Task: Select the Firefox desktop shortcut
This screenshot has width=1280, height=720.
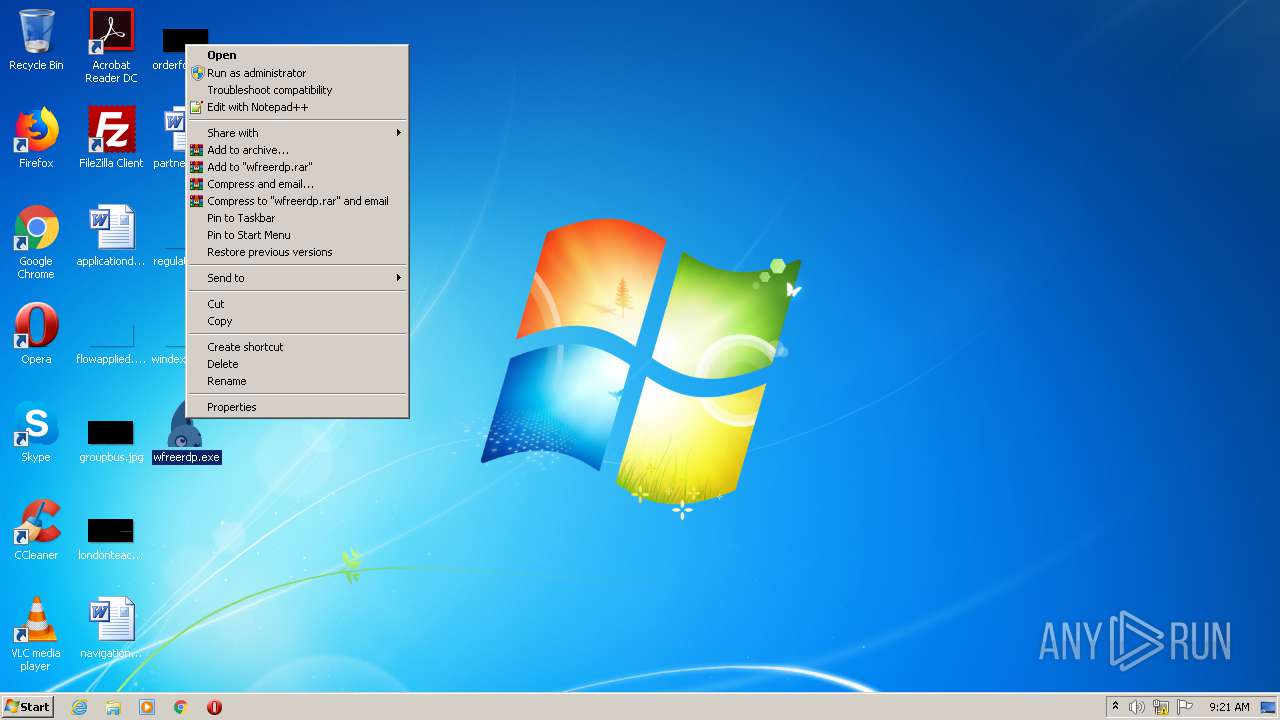Action: pyautogui.click(x=36, y=138)
